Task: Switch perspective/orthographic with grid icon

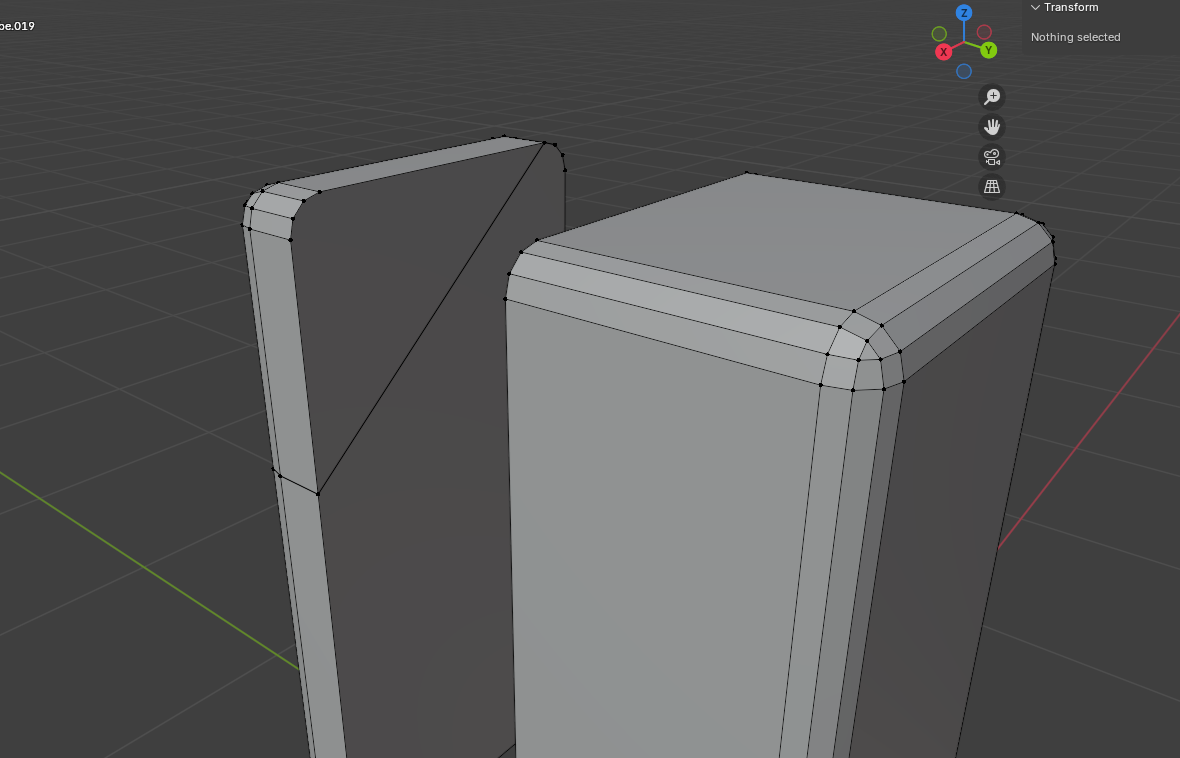Action: tap(992, 187)
